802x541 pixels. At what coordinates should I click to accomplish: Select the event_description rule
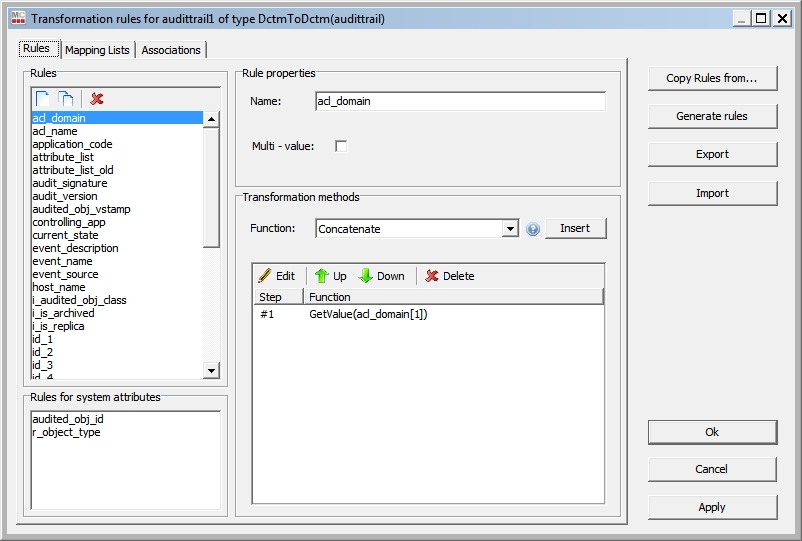[x=75, y=248]
